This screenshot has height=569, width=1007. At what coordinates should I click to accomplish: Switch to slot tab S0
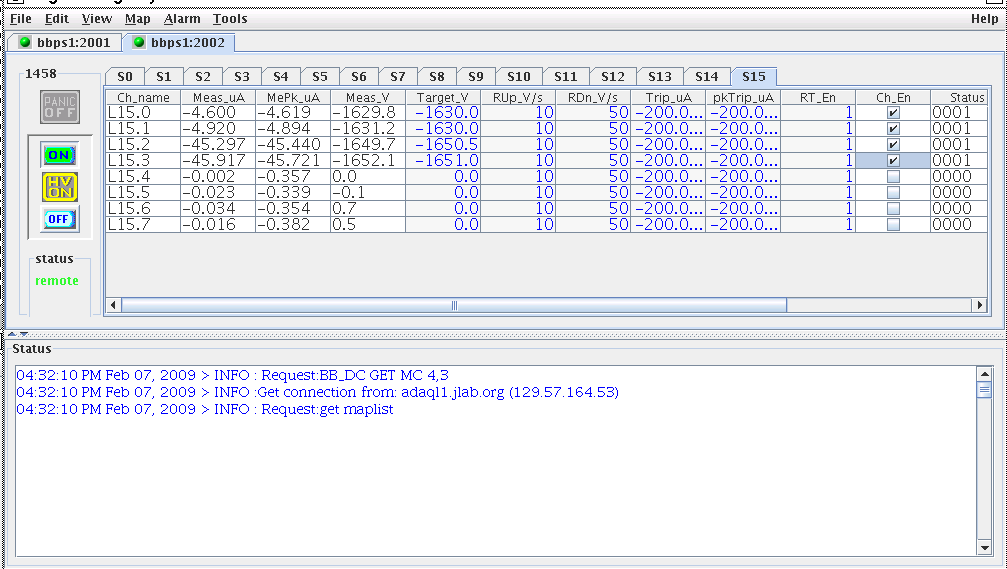pyautogui.click(x=125, y=76)
